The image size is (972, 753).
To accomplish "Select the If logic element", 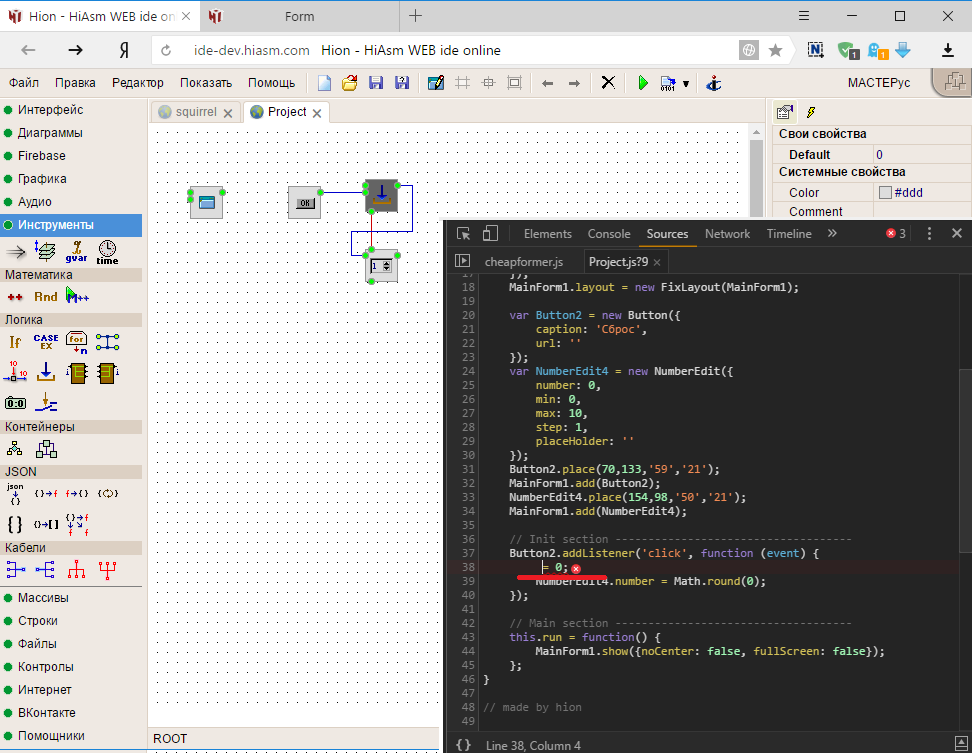I will coord(15,341).
